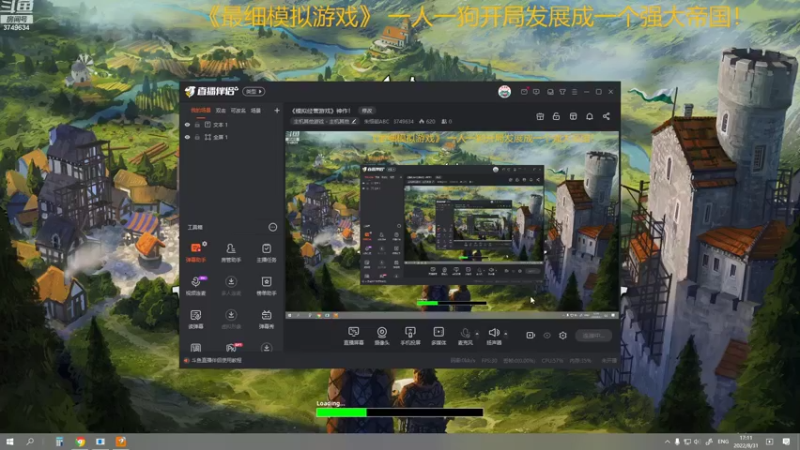Click the lock icon in the top toolbar
The image size is (800, 450).
pyautogui.click(x=556, y=116)
